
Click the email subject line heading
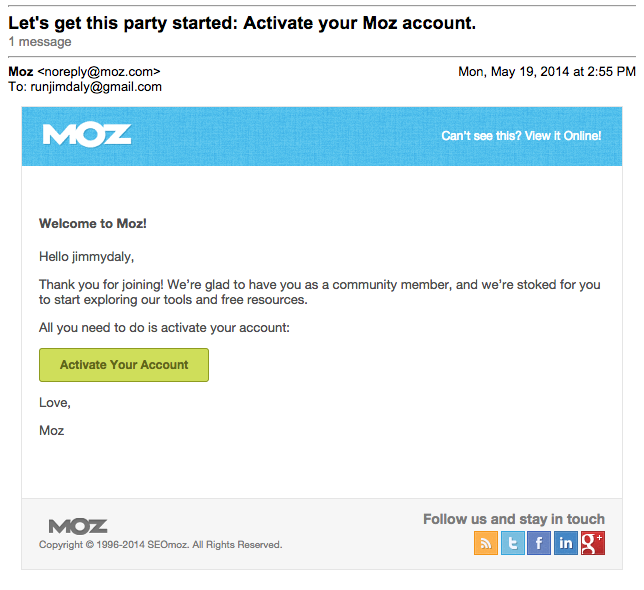click(241, 22)
